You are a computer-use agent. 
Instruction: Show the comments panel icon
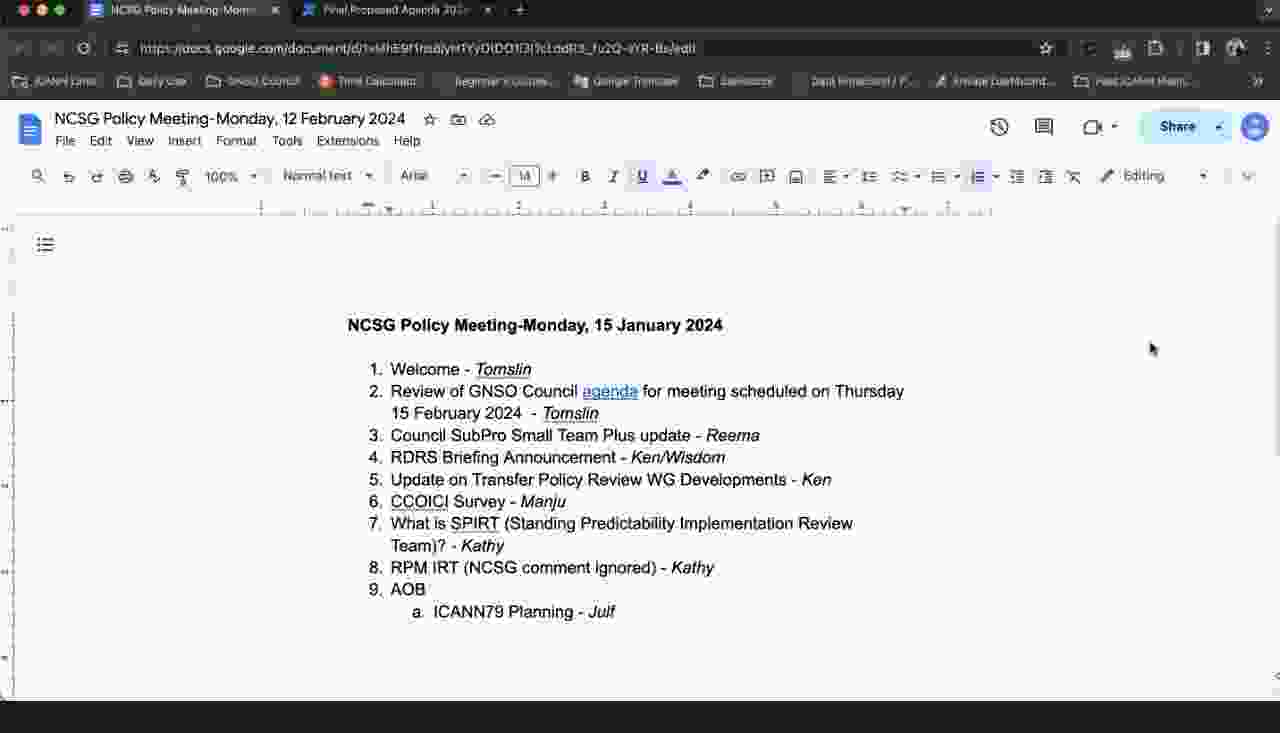[1044, 127]
